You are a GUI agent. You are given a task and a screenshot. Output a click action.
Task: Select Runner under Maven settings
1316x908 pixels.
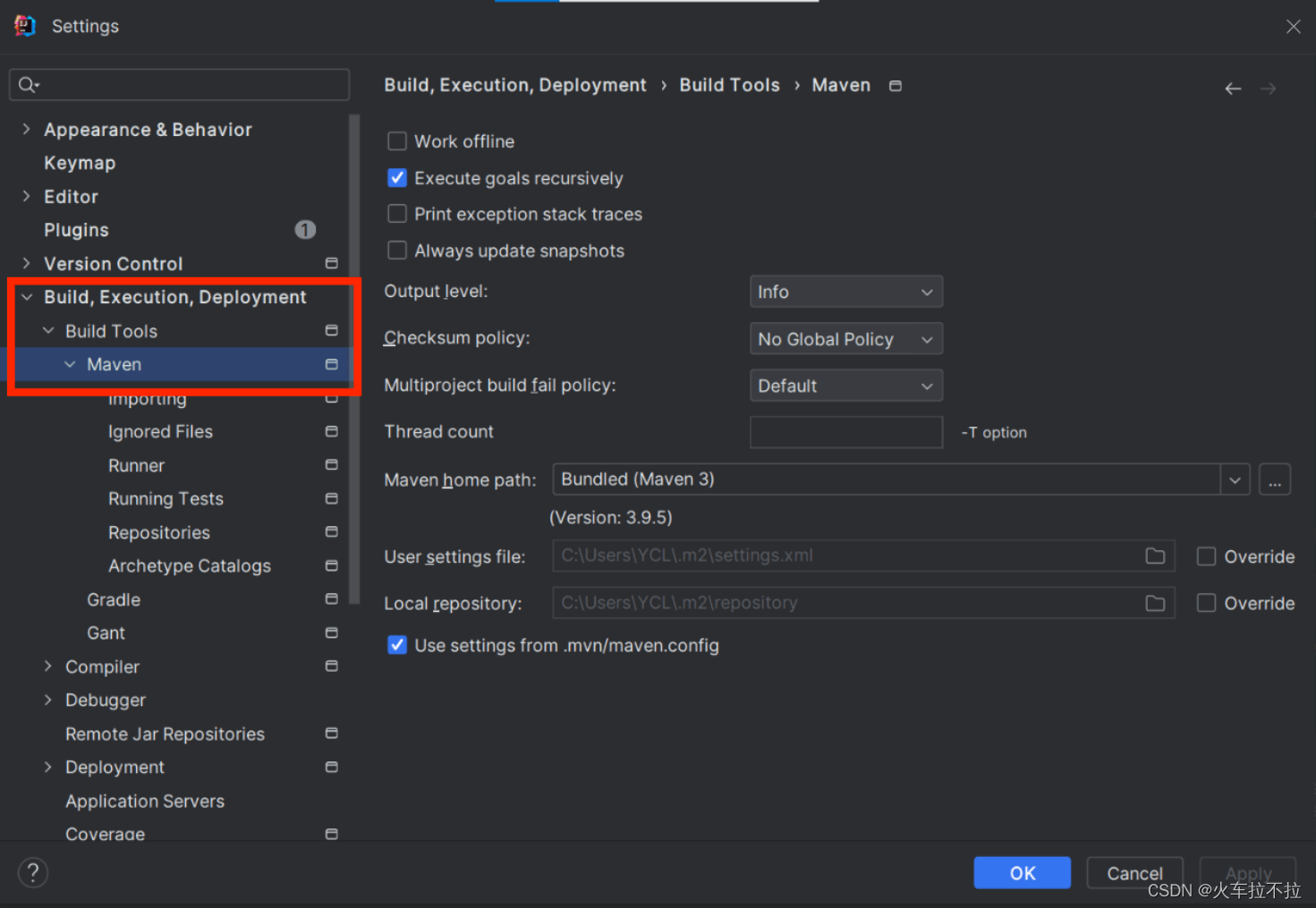[x=136, y=465]
